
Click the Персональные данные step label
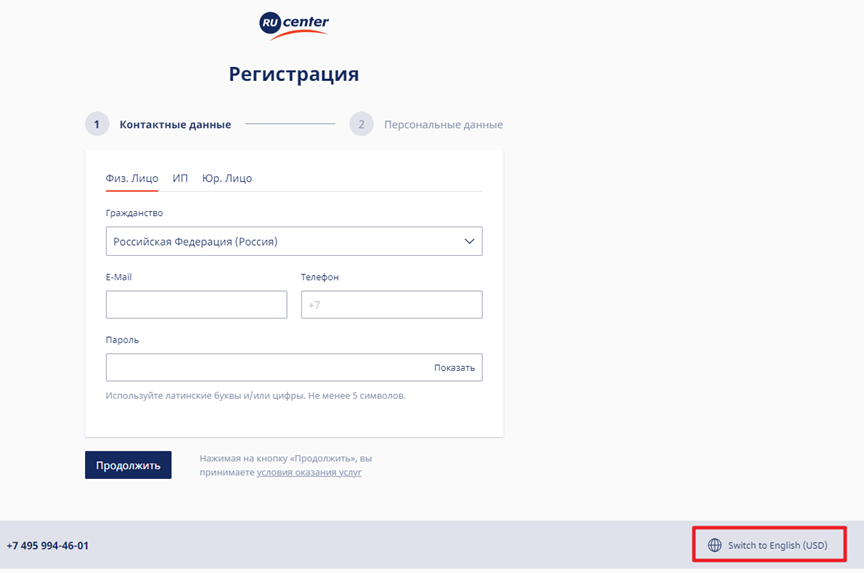pos(443,125)
